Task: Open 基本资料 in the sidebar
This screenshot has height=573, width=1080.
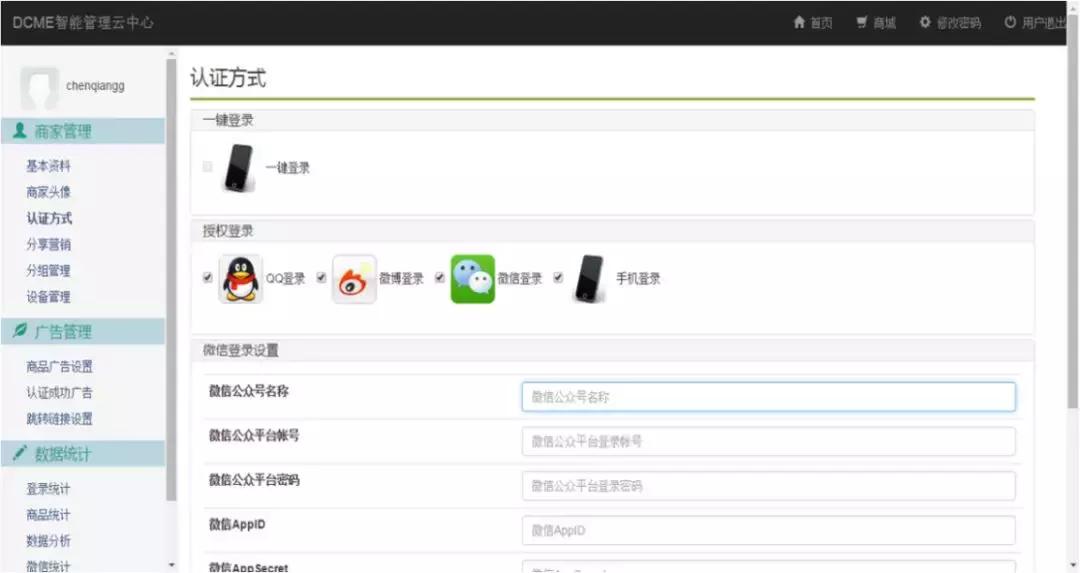Action: (x=48, y=166)
